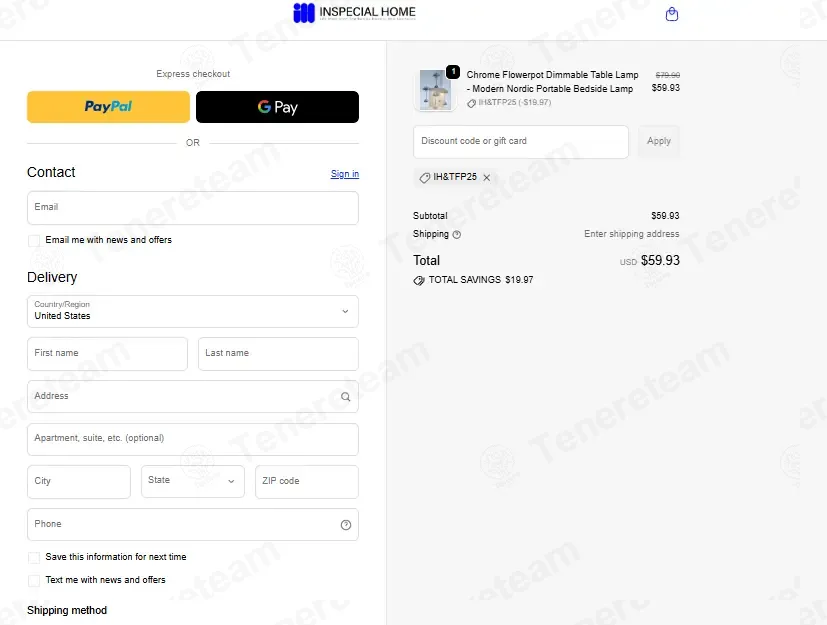The image size is (827, 625).
Task: Click the Inspecial Home logo
Action: (354, 13)
